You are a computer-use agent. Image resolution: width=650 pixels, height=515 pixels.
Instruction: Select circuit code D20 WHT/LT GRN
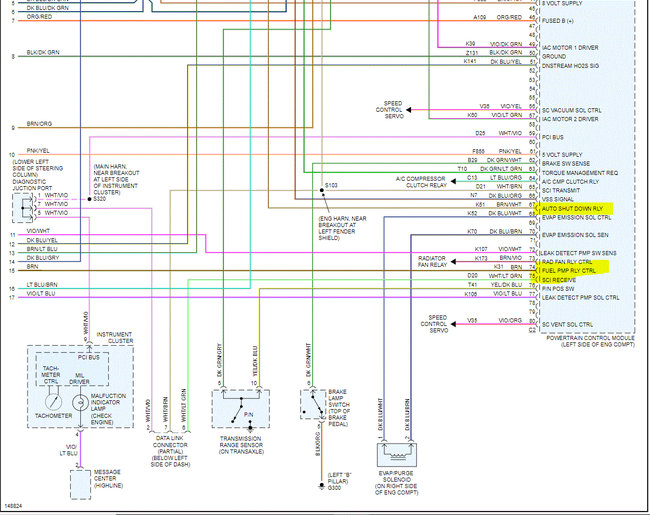click(x=495, y=276)
